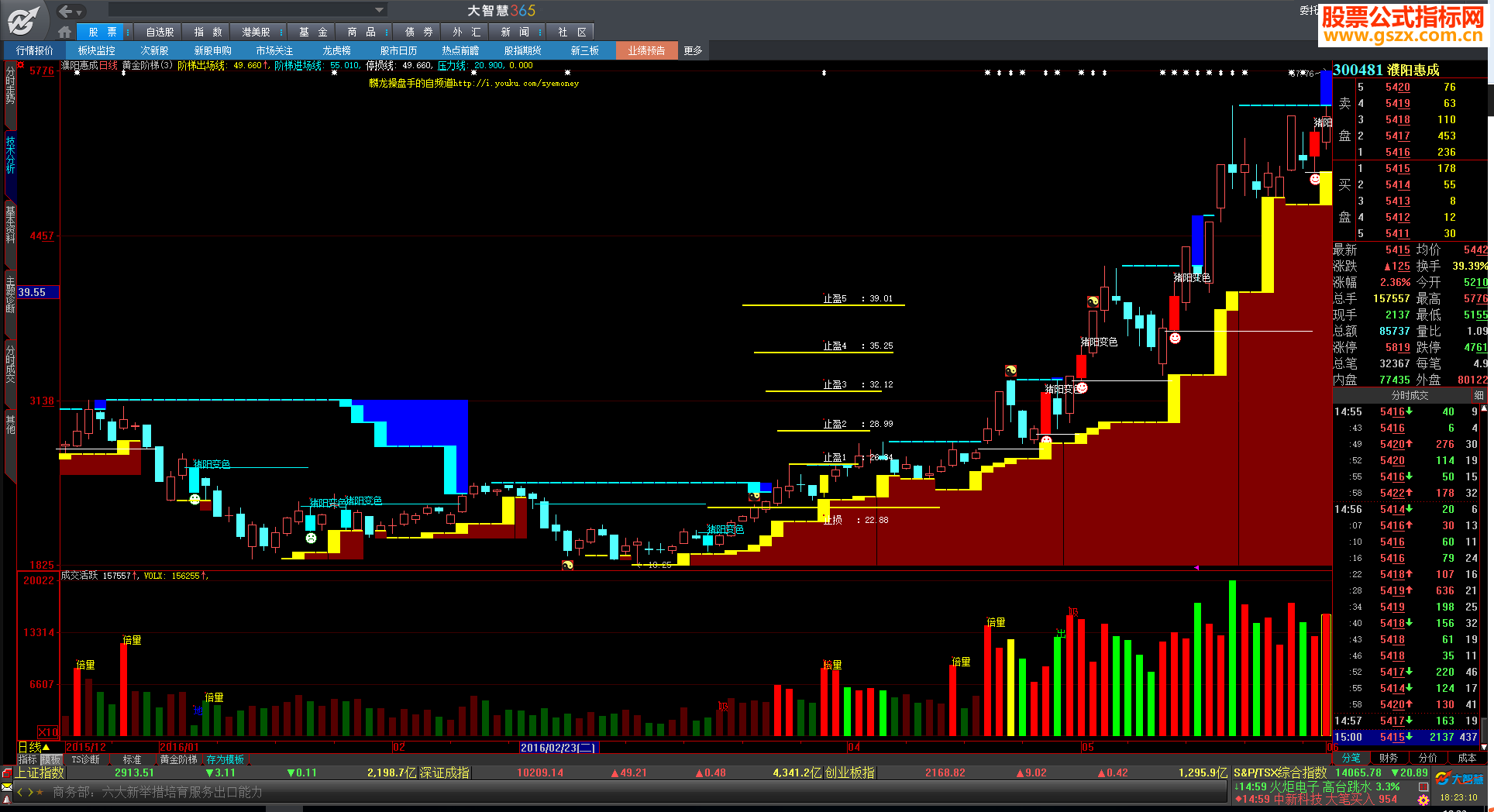This screenshot has height=812, width=1494.
Task: Select the 黄金阶梯 template tab
Action: 179,759
